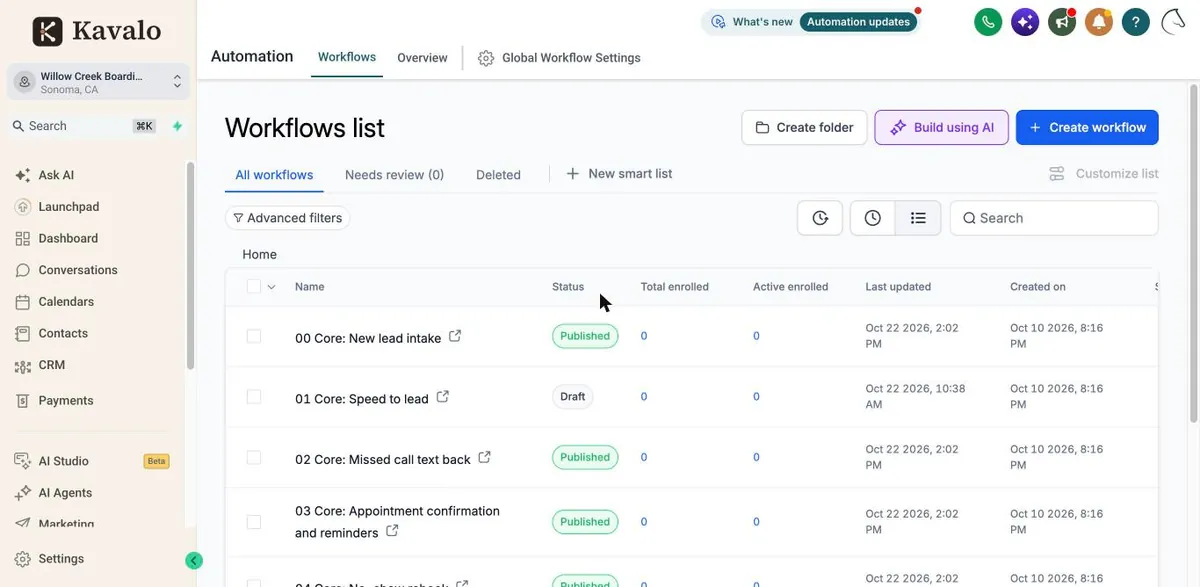Open Advanced filters
Screen dimensions: 1200x587
287,218
